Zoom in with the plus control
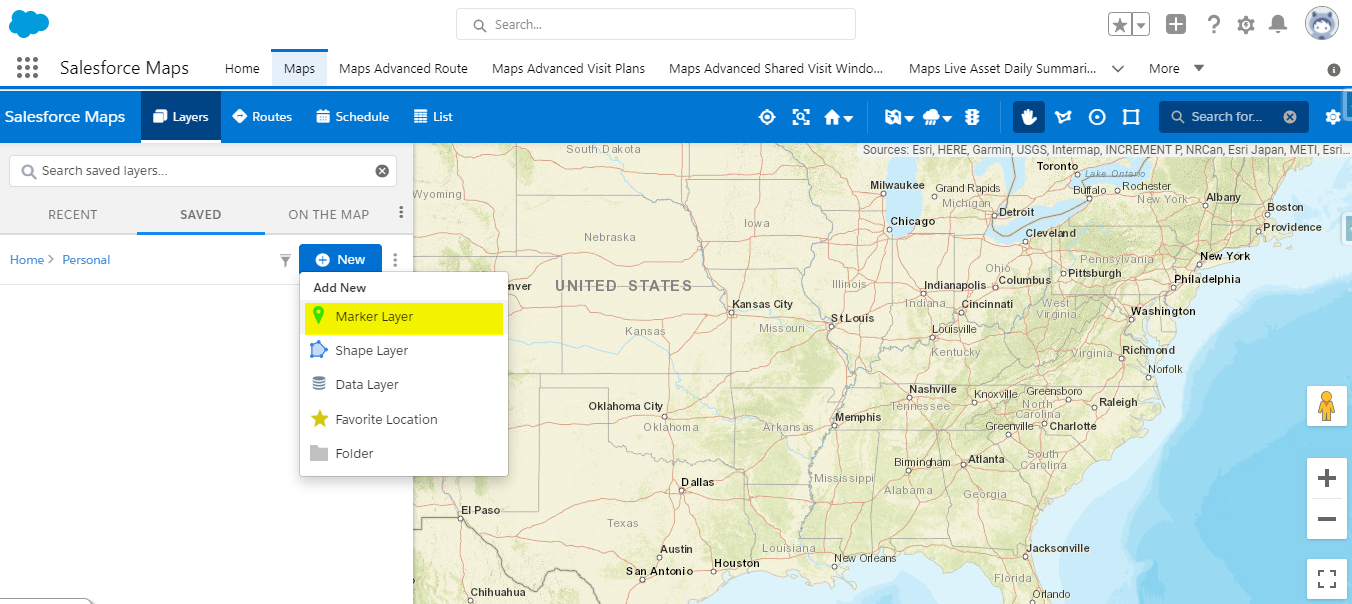Screen dimensions: 1352x604 (1327, 478)
